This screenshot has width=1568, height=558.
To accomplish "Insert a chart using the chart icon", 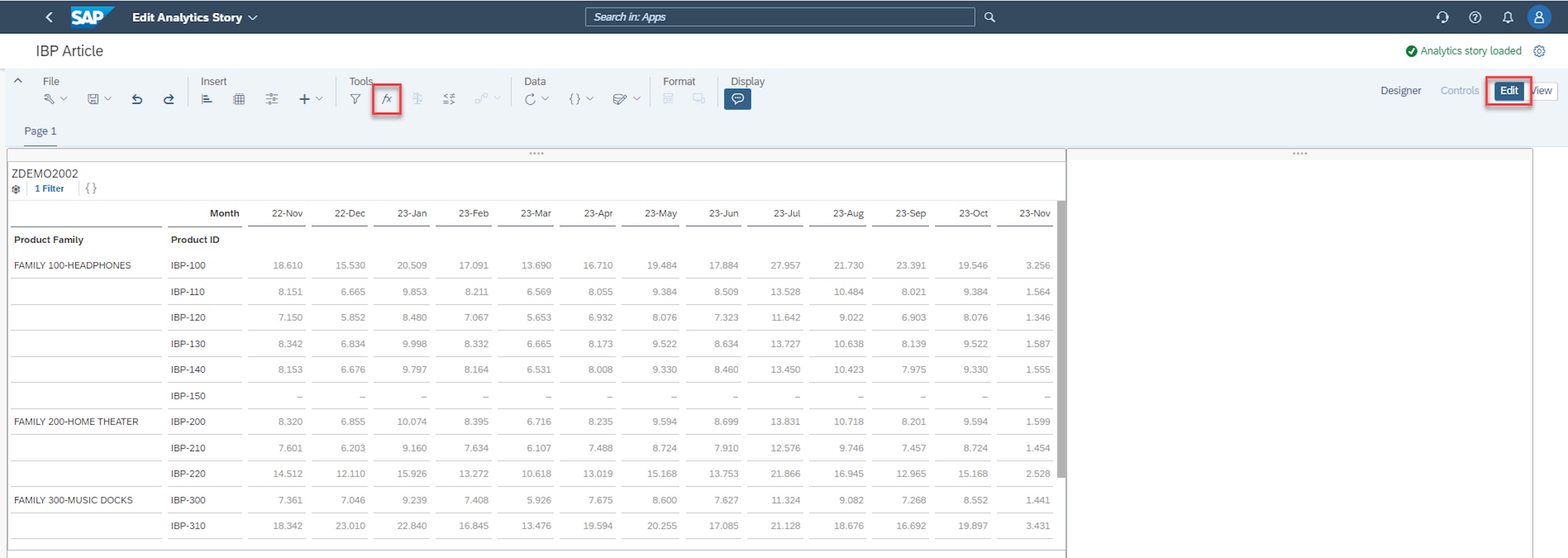I will tap(206, 99).
